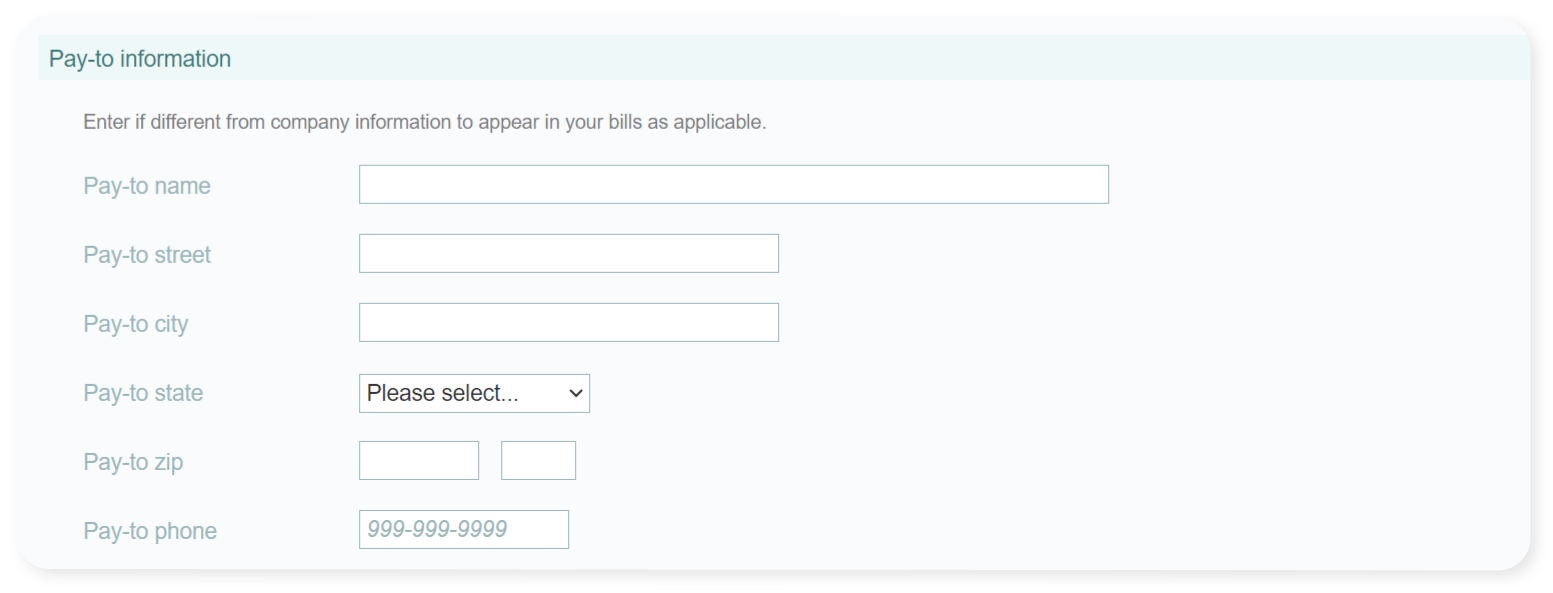The height and width of the screenshot is (593, 1553).
Task: Select the 'Pay-to city' label text
Action: [x=136, y=324]
